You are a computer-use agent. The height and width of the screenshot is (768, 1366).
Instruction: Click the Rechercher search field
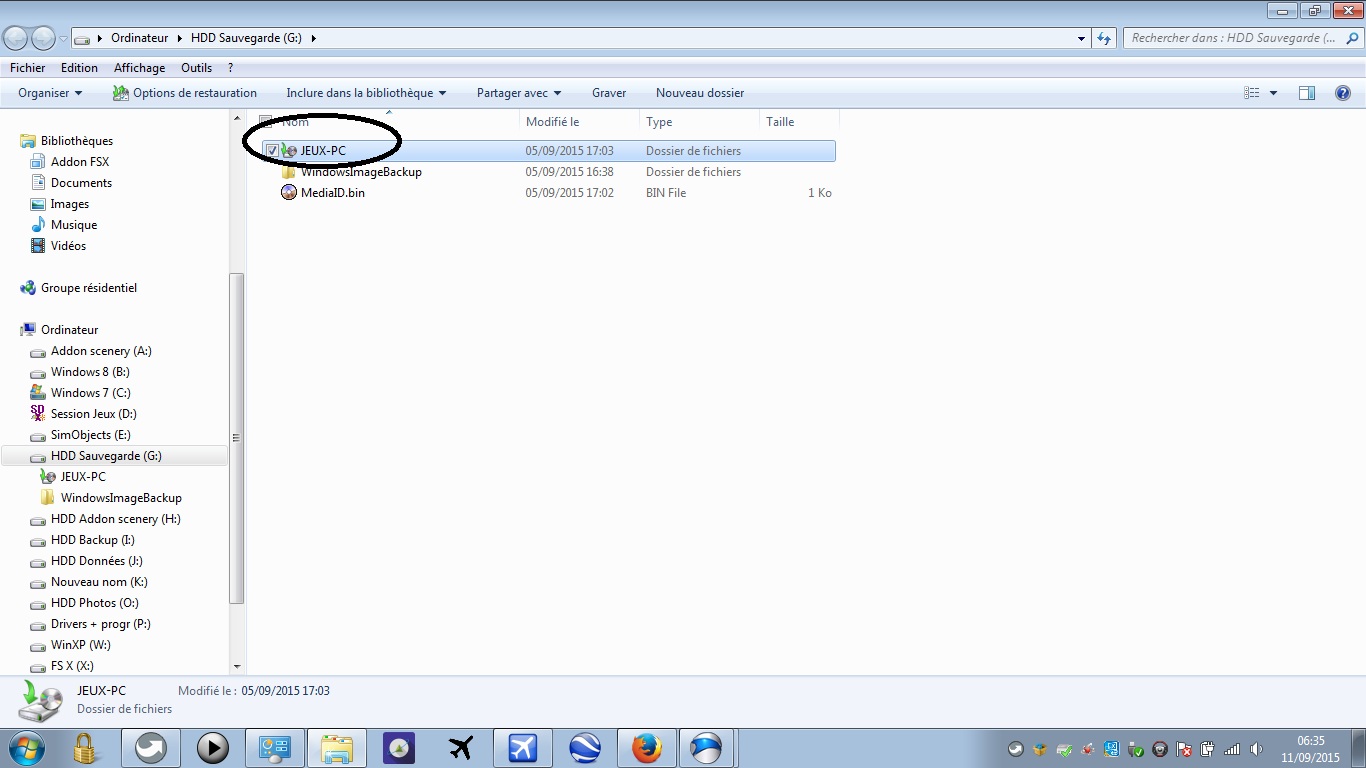click(x=1232, y=38)
